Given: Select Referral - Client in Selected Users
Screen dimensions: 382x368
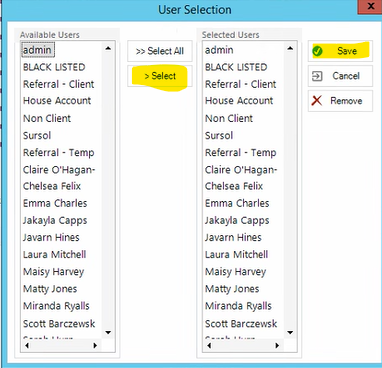Looking at the screenshot, I should 240,84.
